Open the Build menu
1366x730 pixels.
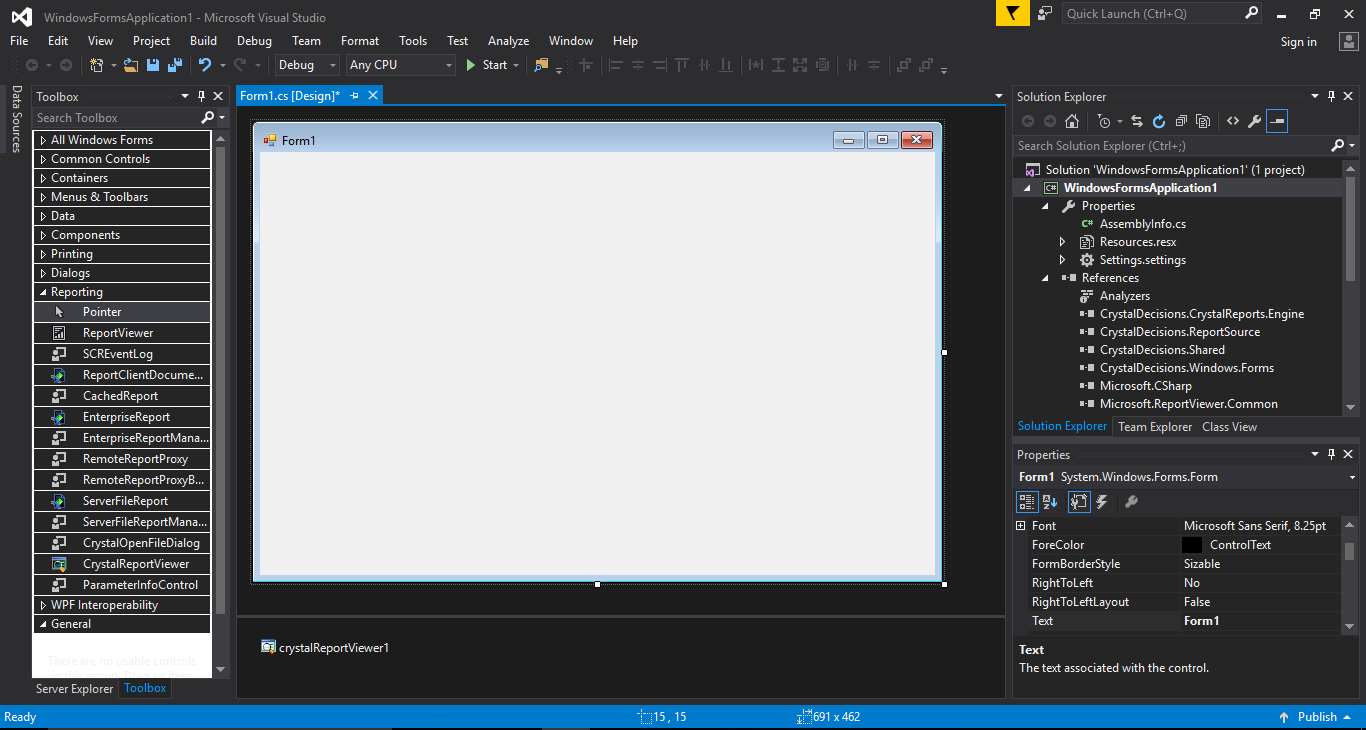point(203,41)
